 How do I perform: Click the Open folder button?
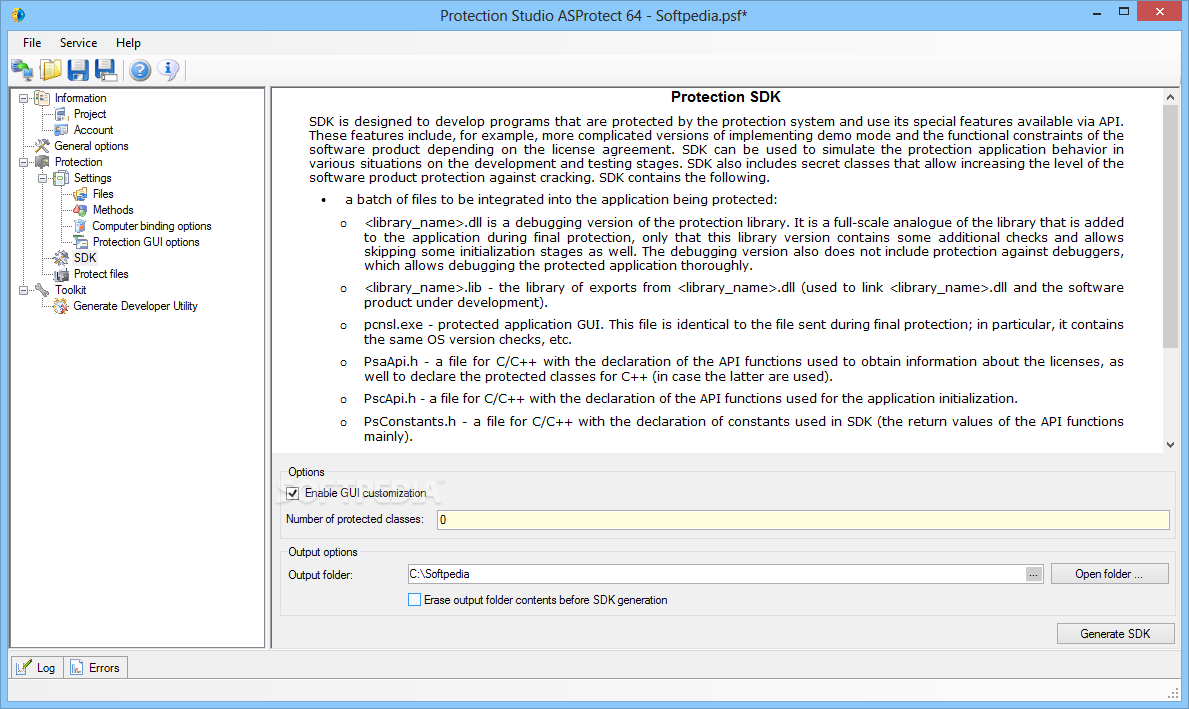point(1109,574)
